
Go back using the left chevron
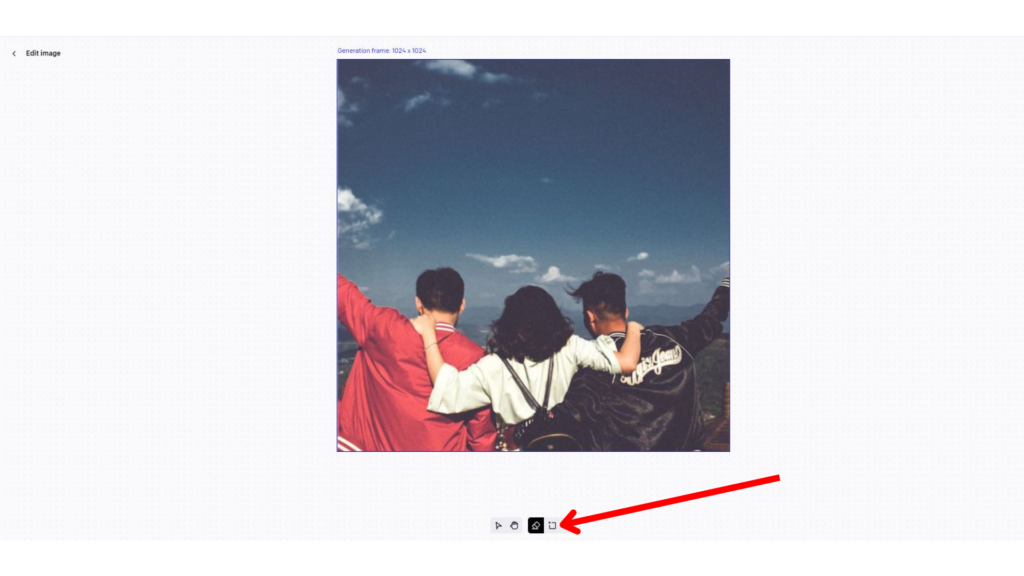tap(14, 54)
